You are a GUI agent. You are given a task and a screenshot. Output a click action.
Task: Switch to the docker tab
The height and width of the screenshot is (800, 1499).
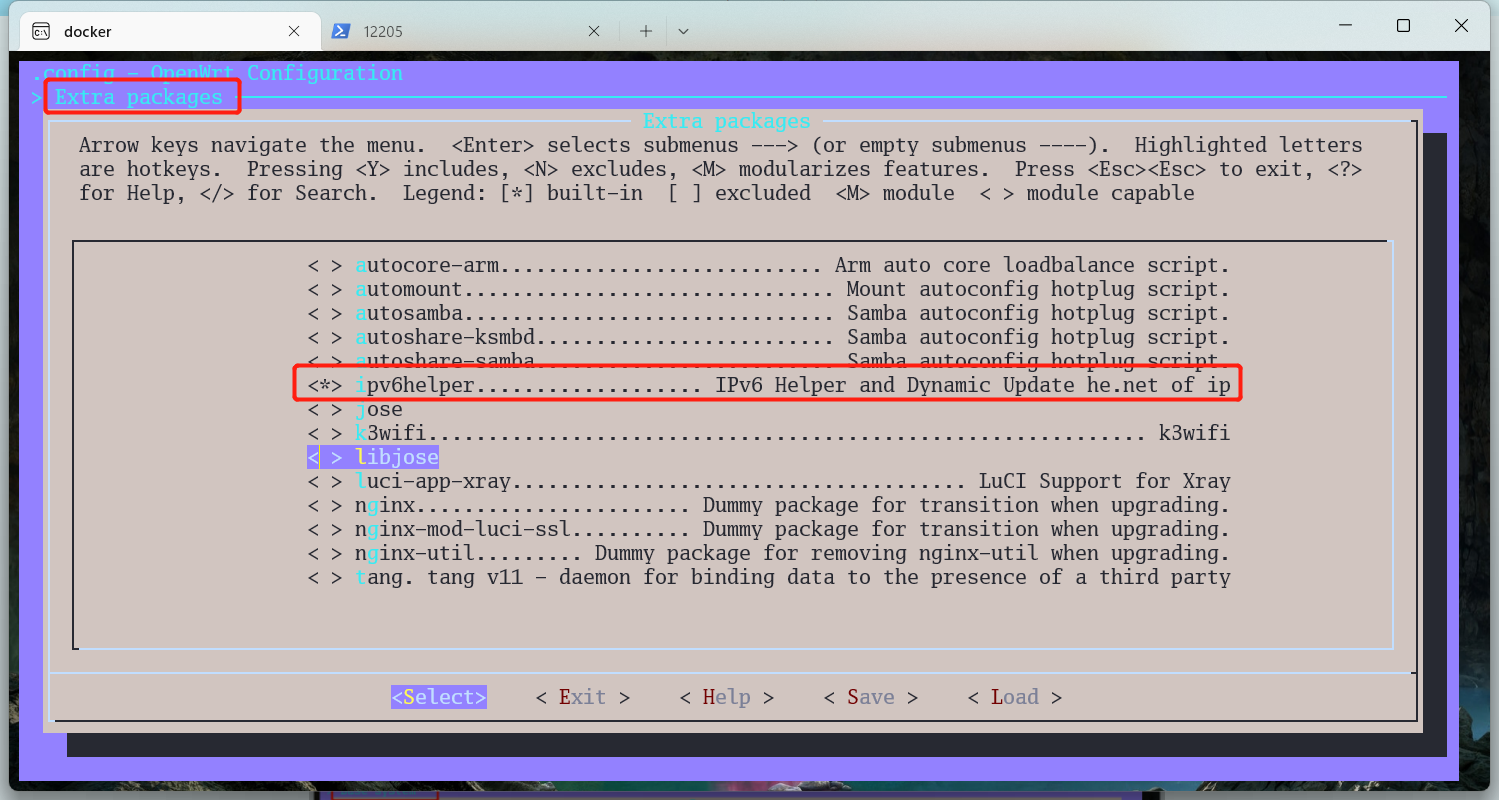[160, 31]
